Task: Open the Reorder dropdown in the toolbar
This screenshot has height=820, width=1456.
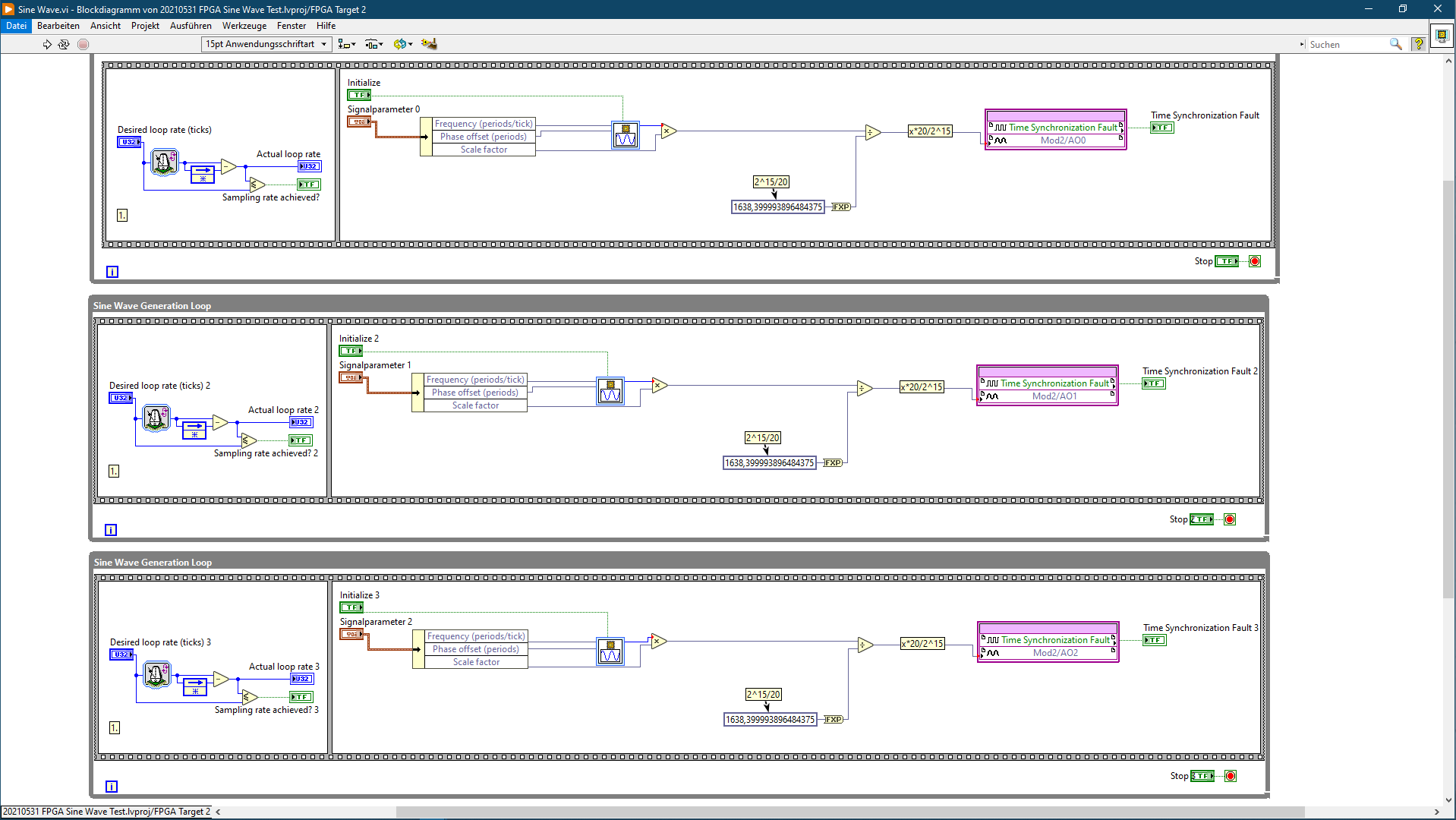Action: (x=403, y=44)
